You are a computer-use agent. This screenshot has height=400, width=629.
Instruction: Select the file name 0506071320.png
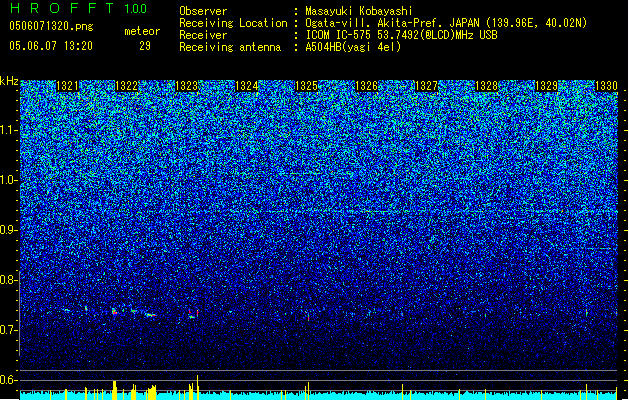(x=51, y=26)
